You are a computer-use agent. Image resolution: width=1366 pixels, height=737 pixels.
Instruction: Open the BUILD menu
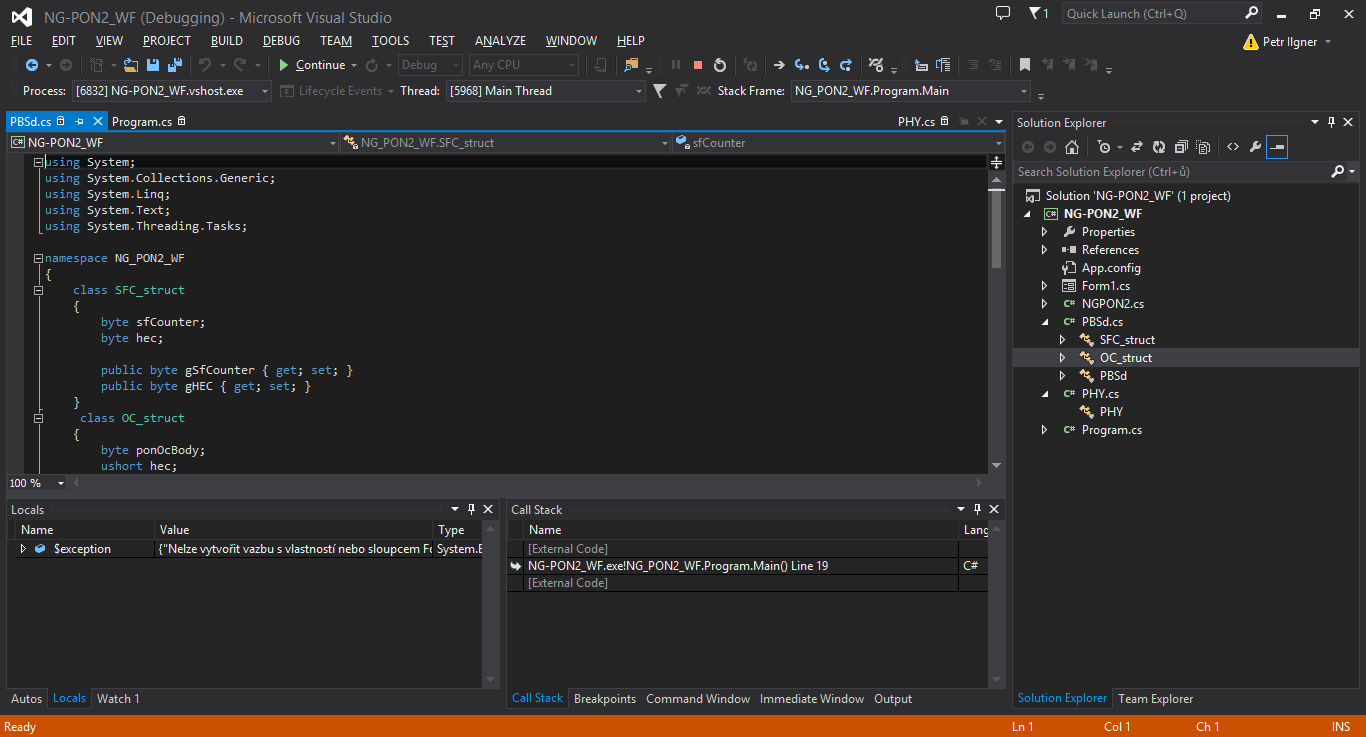227,41
